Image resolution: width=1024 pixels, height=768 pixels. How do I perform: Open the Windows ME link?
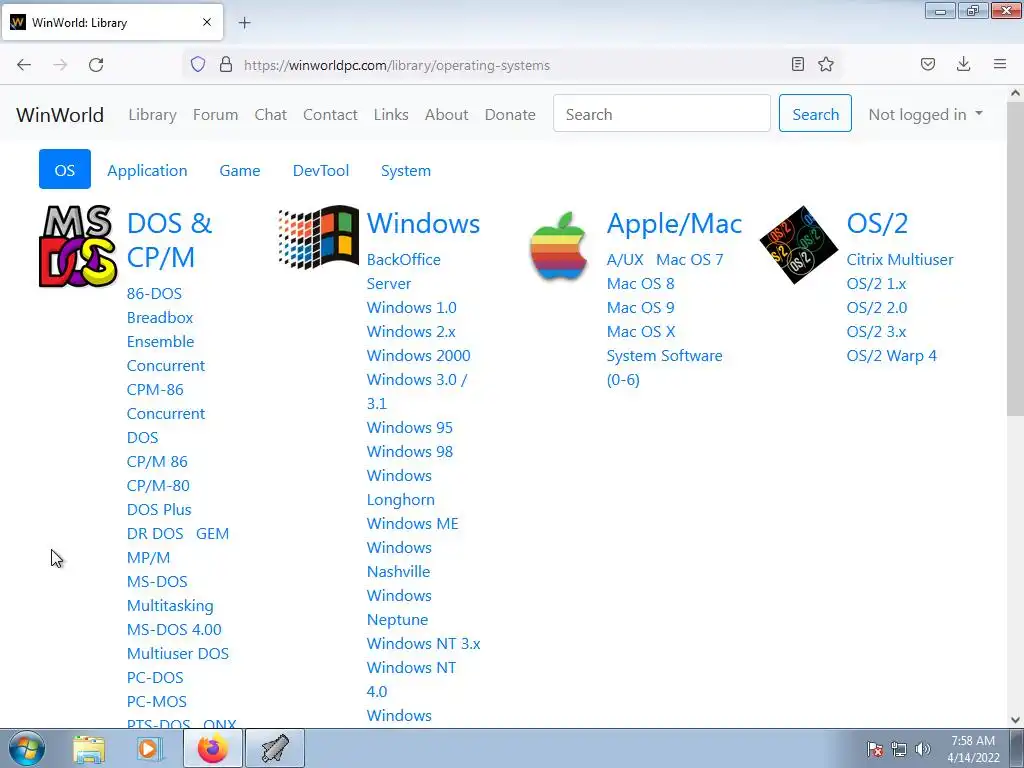[x=413, y=524]
